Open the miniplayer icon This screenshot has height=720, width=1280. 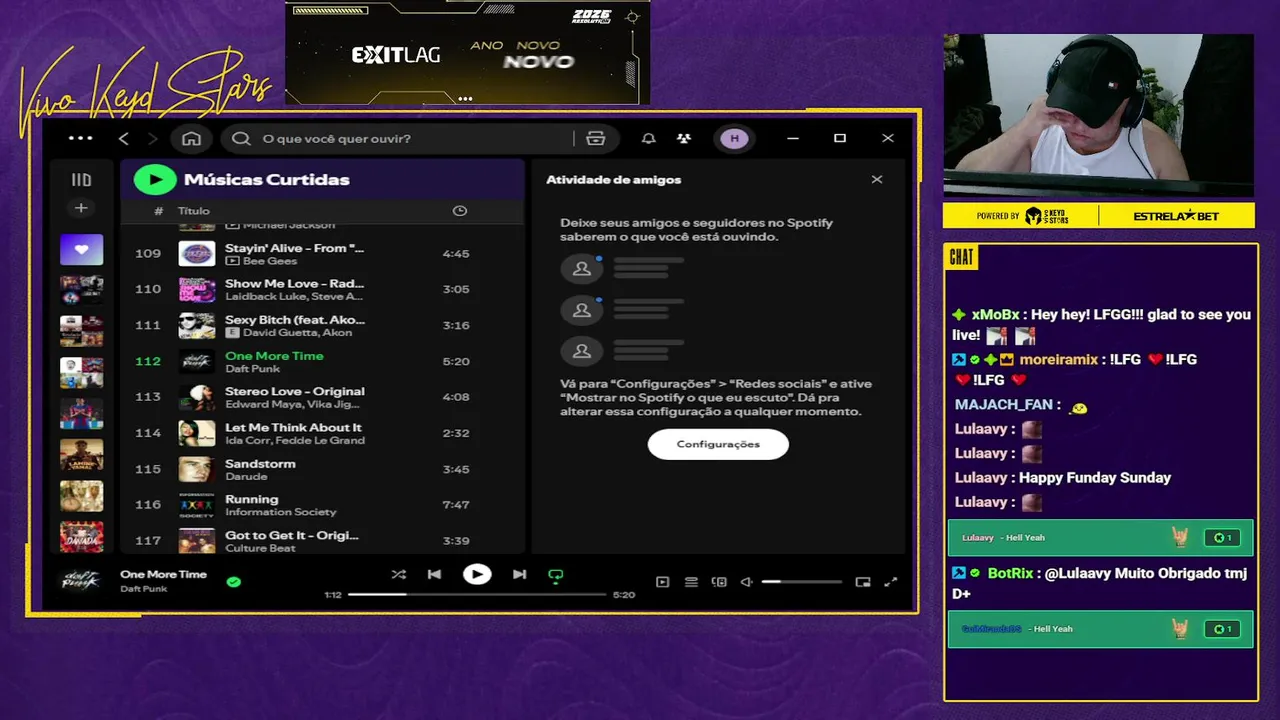click(x=863, y=582)
